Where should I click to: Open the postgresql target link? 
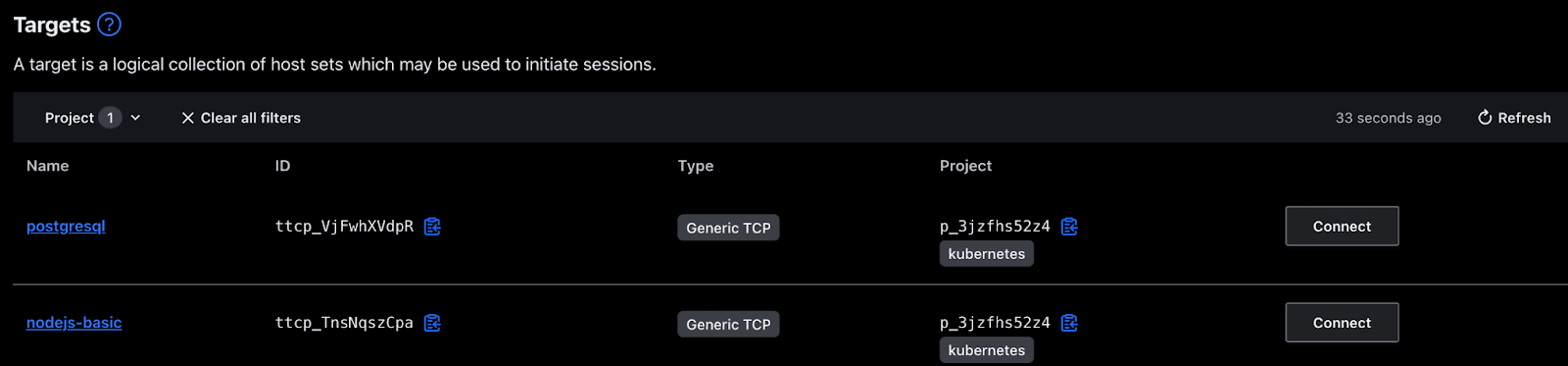pyautogui.click(x=66, y=227)
